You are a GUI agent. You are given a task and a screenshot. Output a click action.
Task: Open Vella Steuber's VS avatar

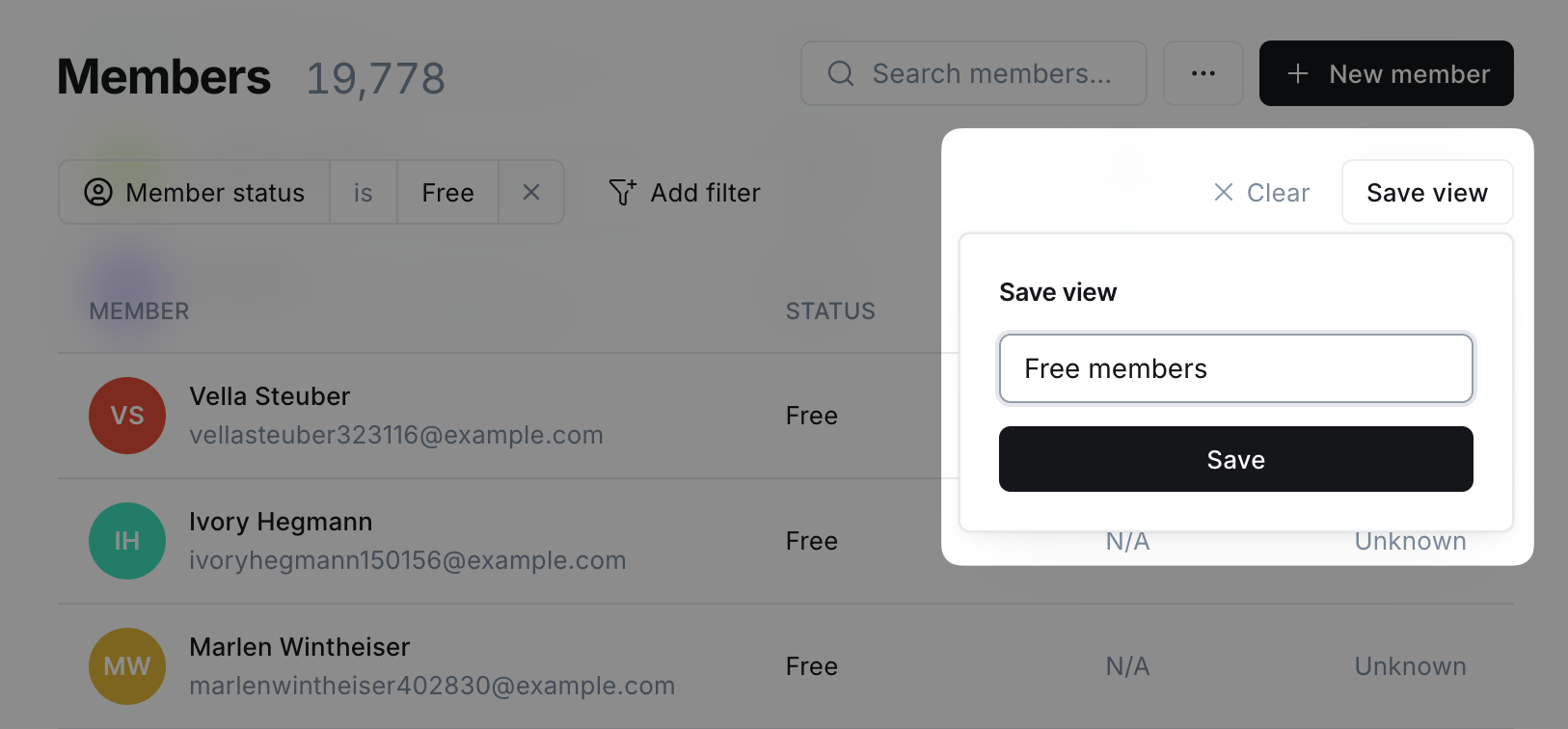[x=127, y=416]
